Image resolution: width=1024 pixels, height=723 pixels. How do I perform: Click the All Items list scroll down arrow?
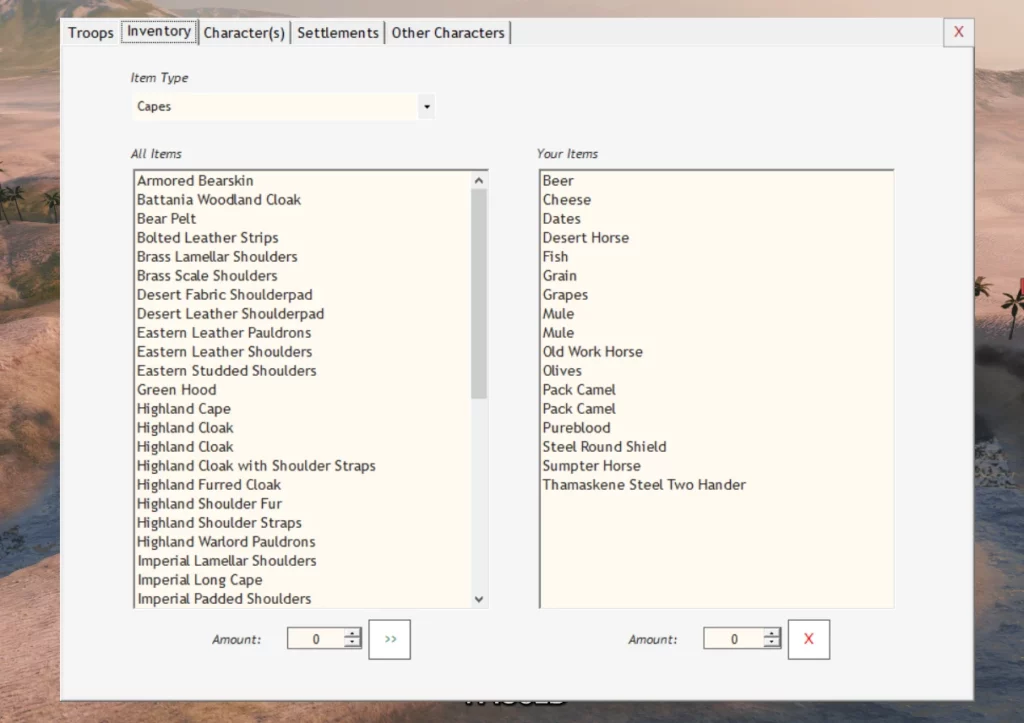[x=479, y=599]
